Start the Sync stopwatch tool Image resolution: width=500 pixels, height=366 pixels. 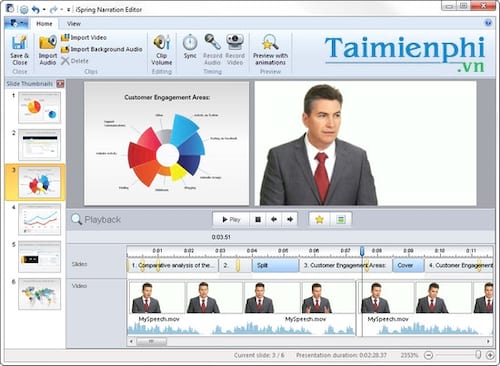click(190, 47)
